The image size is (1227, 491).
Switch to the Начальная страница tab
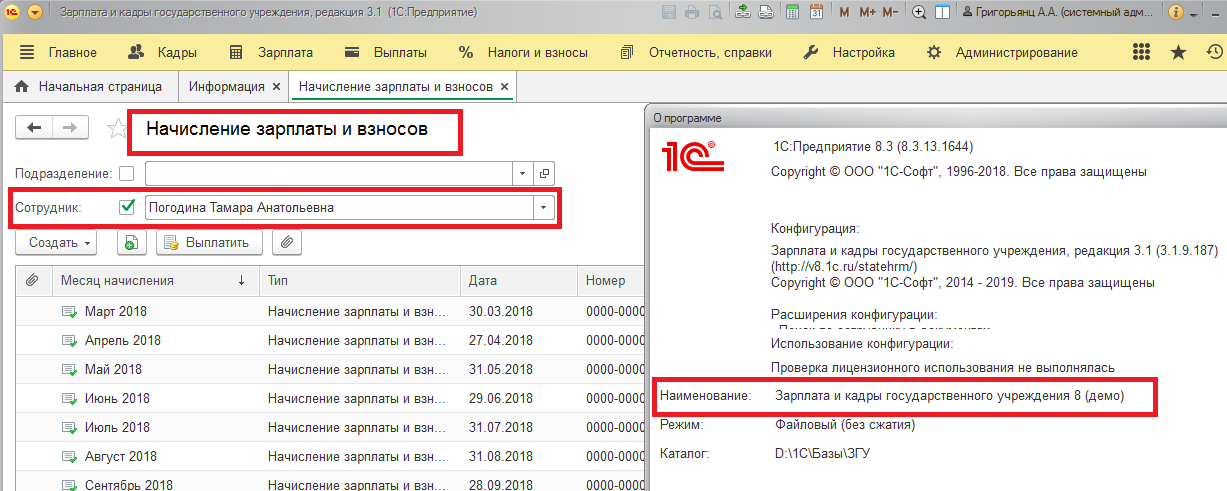[x=89, y=87]
